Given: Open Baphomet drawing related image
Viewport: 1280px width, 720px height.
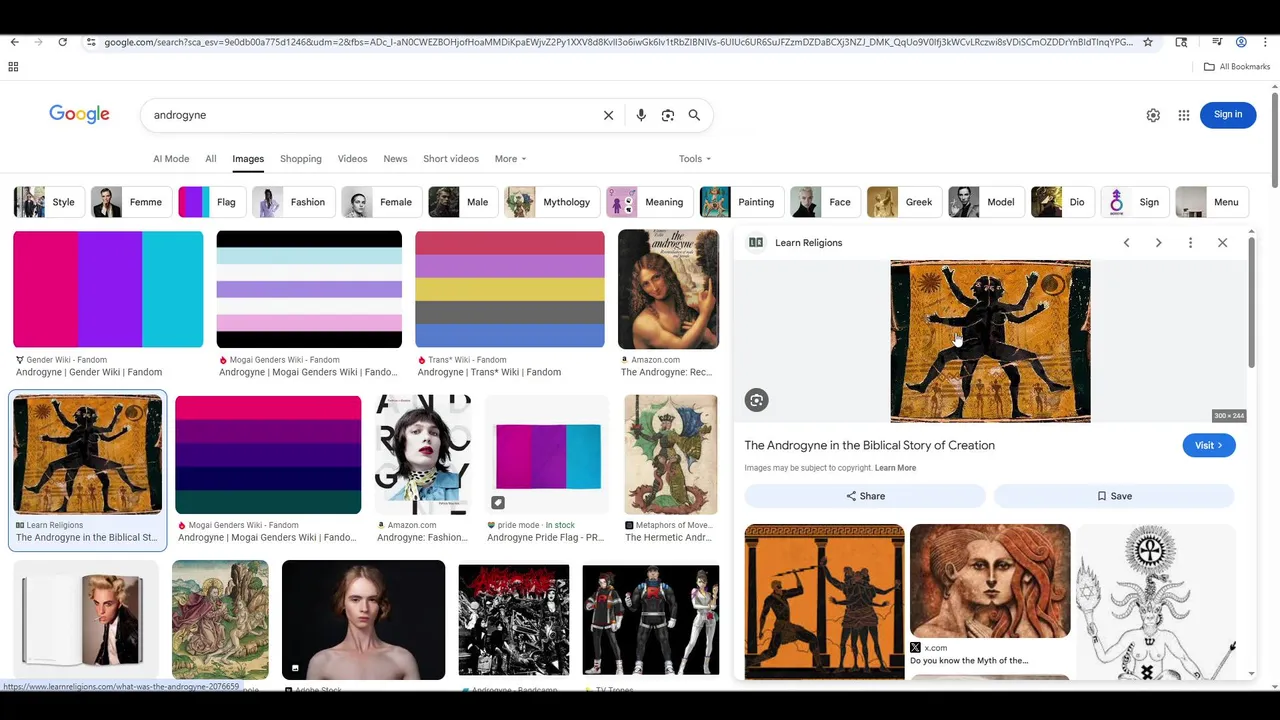Looking at the screenshot, I should [x=1156, y=603].
